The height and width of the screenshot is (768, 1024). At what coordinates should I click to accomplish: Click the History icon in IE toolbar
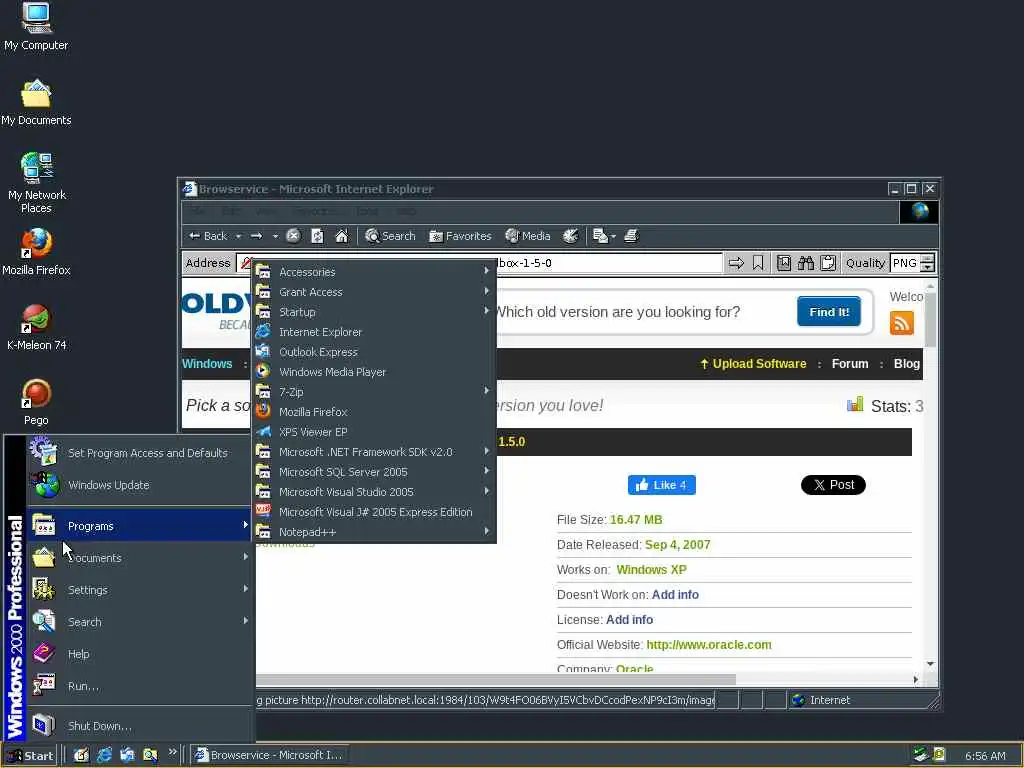click(x=570, y=236)
